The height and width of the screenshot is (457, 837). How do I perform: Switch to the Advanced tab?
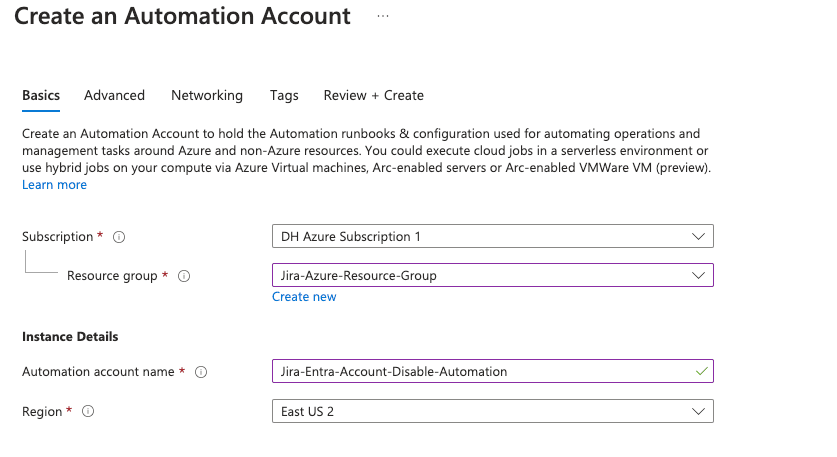[114, 95]
